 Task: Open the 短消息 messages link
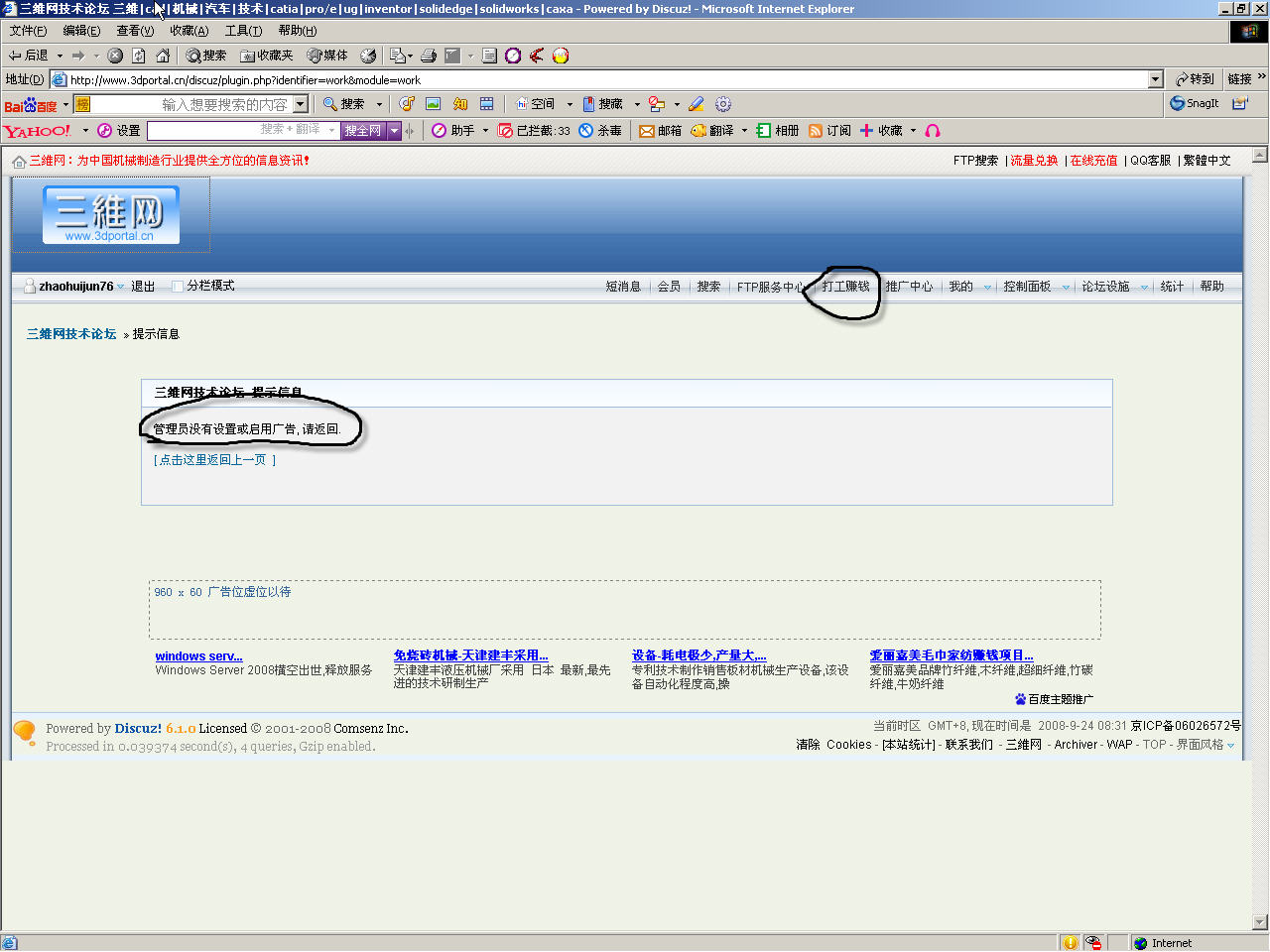(x=623, y=287)
